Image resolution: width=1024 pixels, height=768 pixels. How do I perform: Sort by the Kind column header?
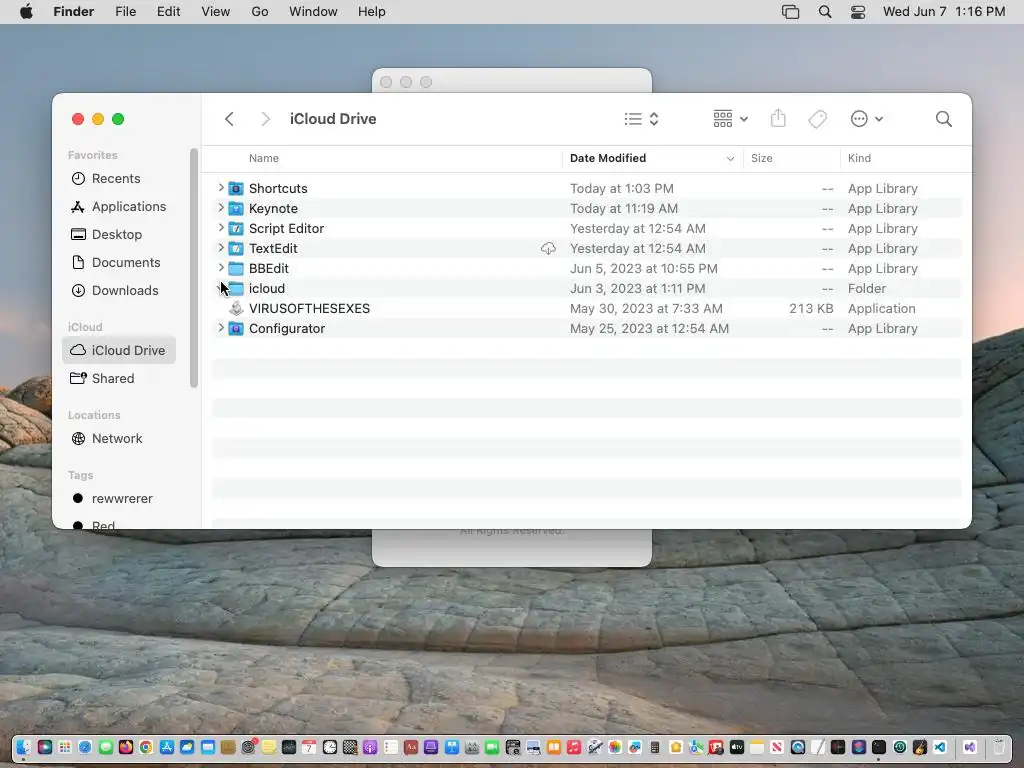point(859,158)
